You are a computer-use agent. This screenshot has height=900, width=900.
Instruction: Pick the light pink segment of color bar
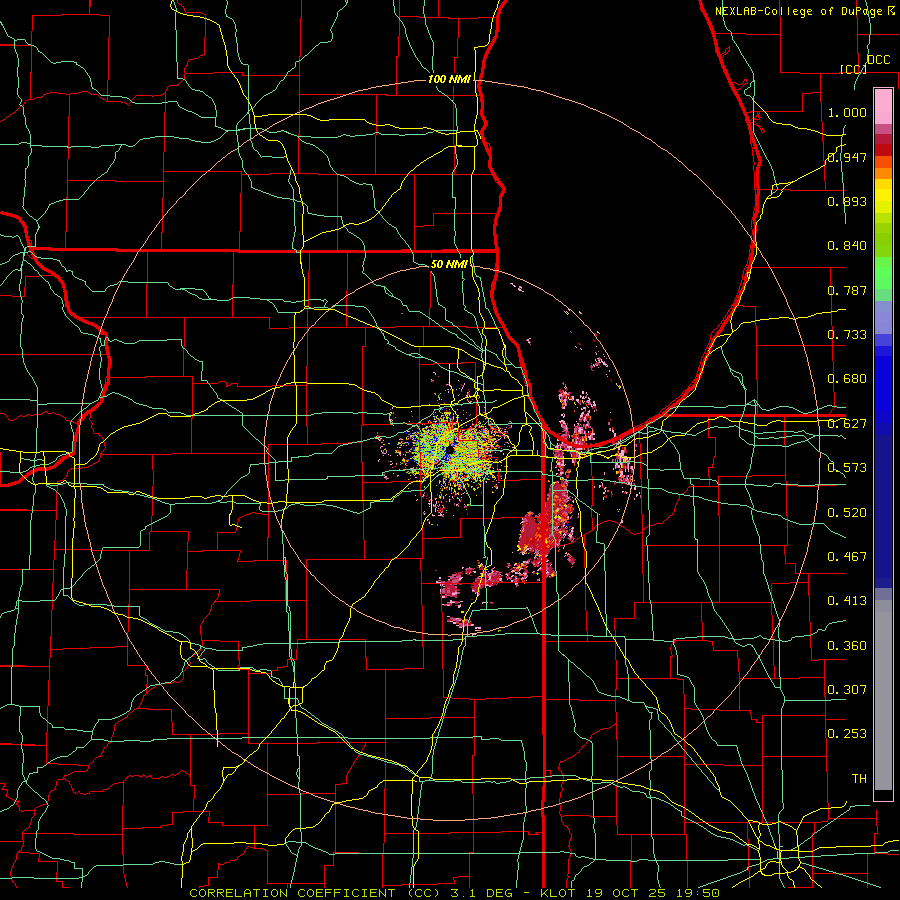pos(883,106)
